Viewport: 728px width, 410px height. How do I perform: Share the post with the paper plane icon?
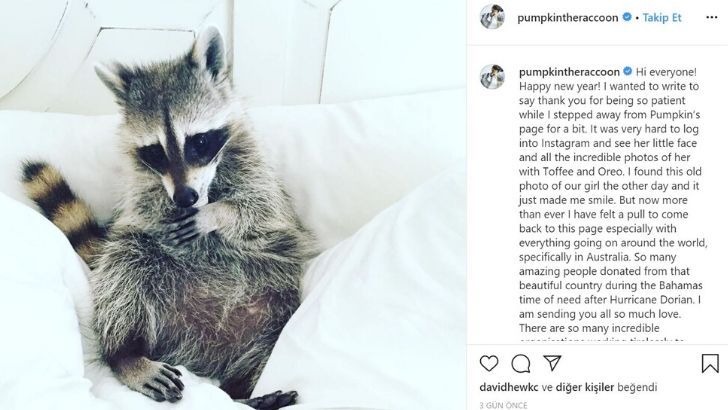552,363
